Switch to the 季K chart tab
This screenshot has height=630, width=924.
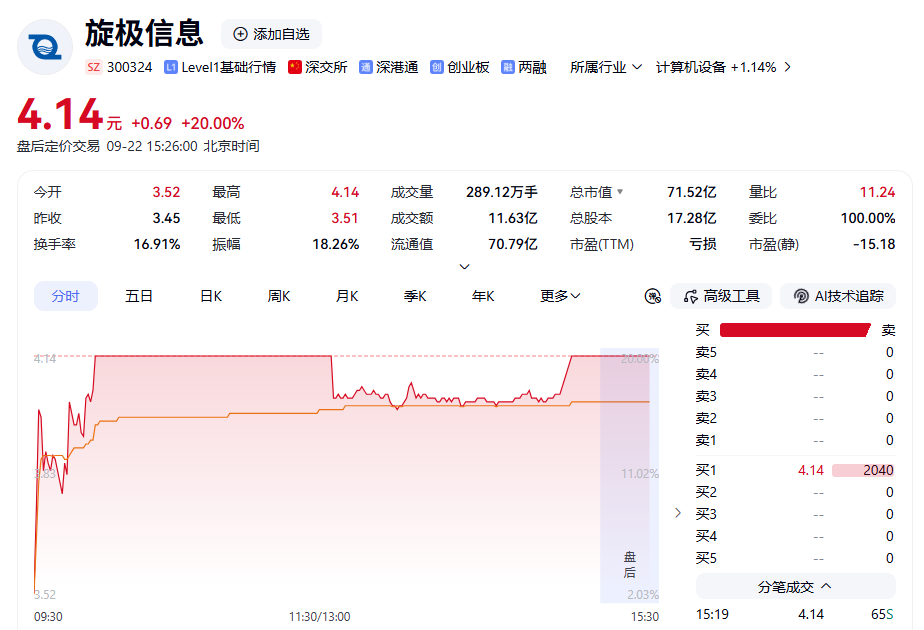click(415, 296)
